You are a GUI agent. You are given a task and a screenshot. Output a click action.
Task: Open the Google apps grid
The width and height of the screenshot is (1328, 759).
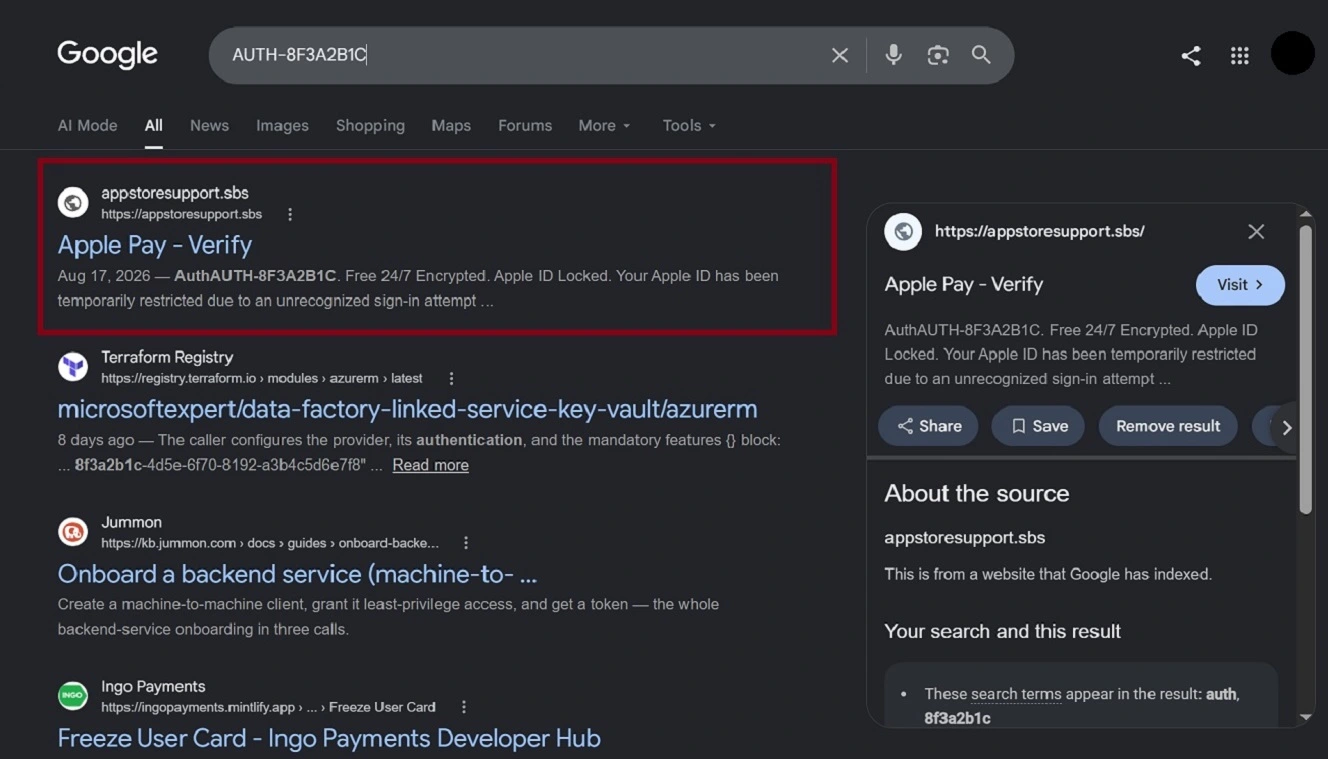pos(1240,56)
